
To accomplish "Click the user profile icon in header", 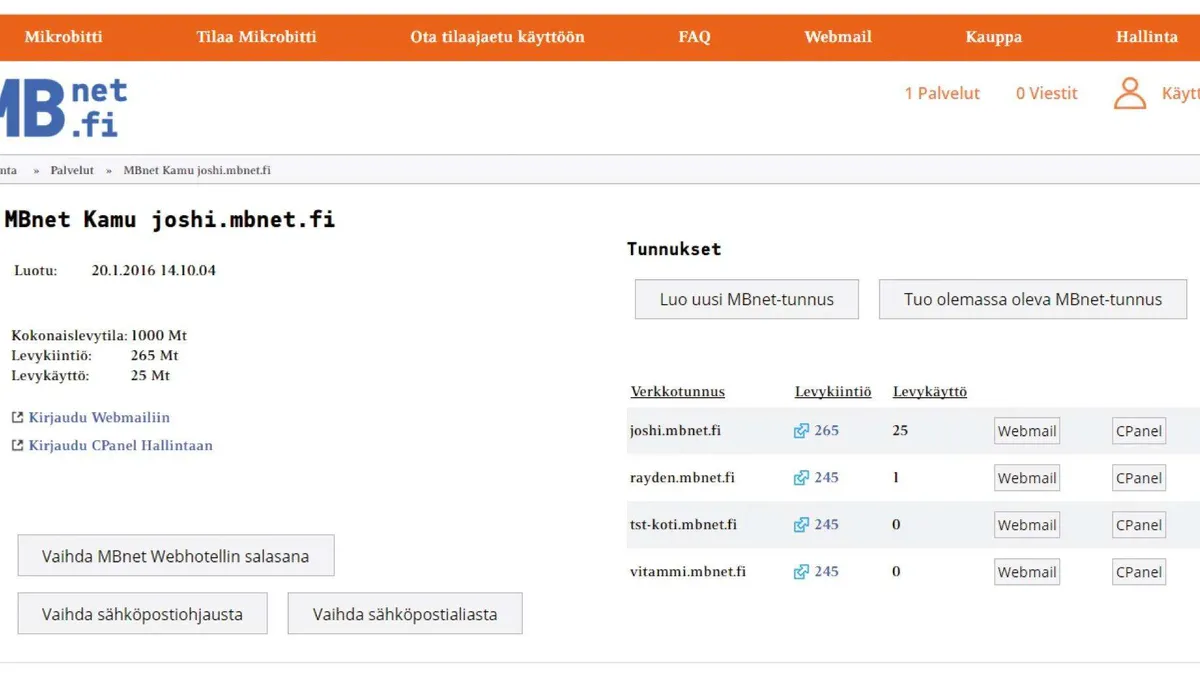I will [x=1130, y=93].
